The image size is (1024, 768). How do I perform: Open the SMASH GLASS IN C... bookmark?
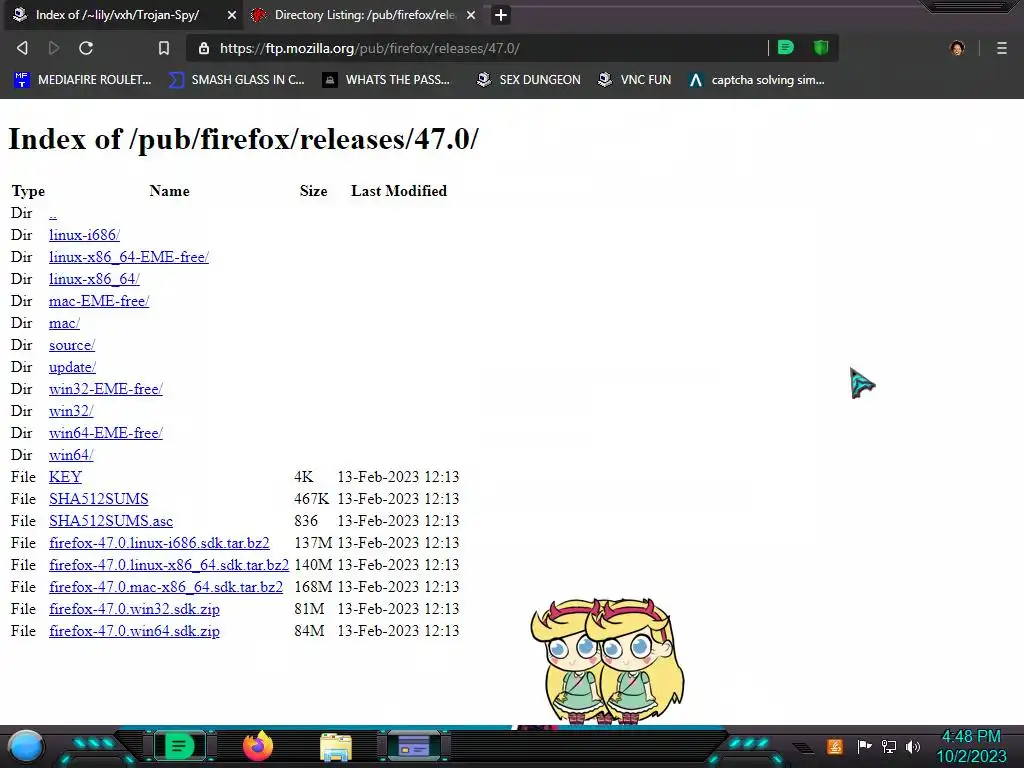(236, 80)
